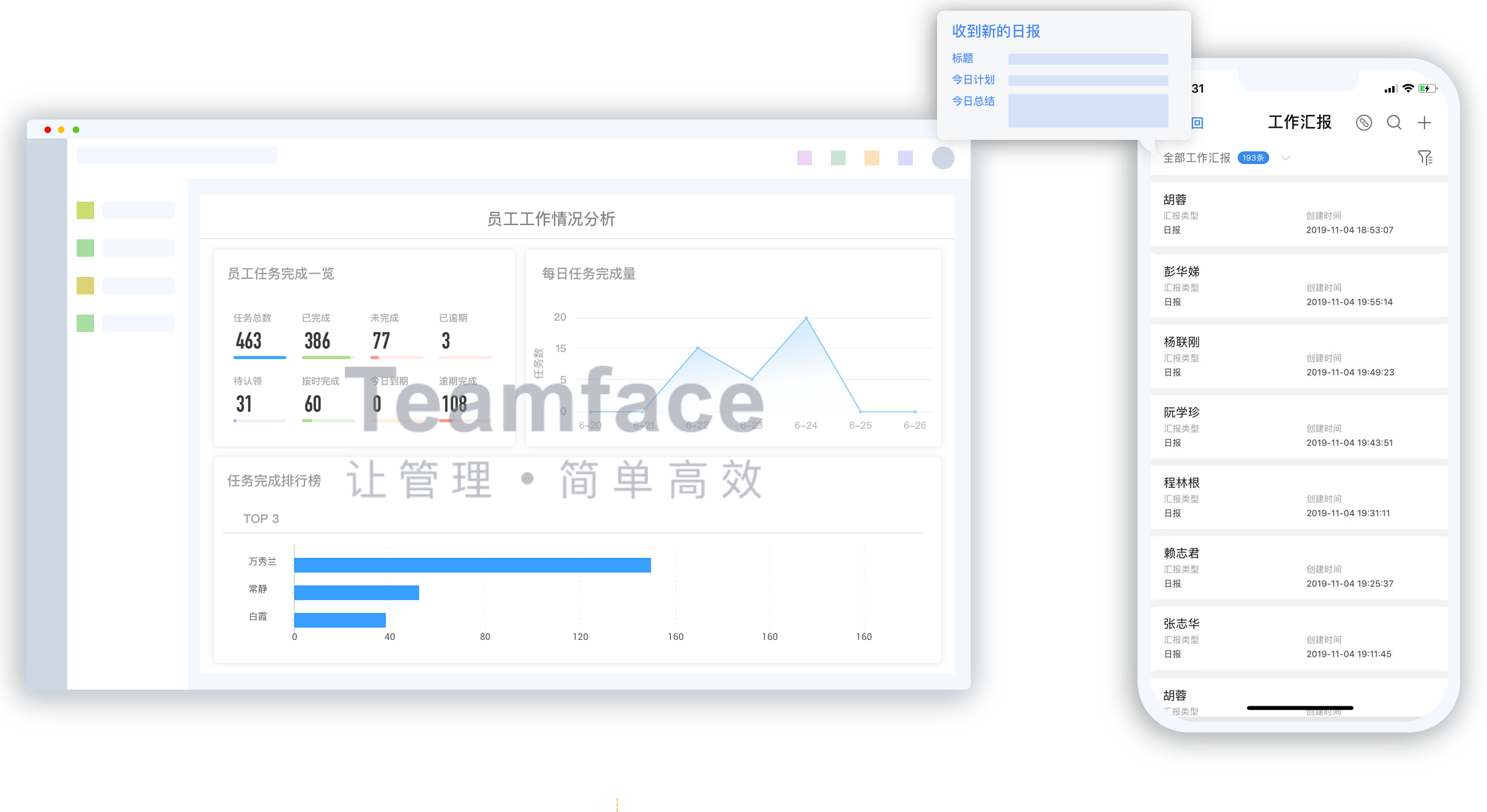Click the pink square icon in top bar
This screenshot has width=1487, height=812.
(x=804, y=158)
